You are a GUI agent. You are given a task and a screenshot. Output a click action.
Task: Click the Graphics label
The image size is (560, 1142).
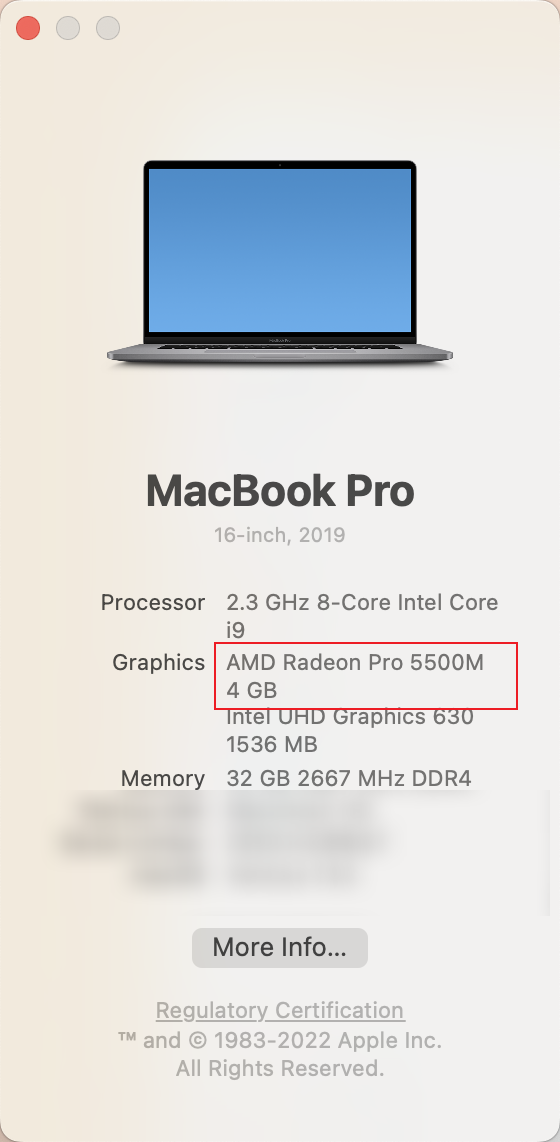(x=158, y=663)
